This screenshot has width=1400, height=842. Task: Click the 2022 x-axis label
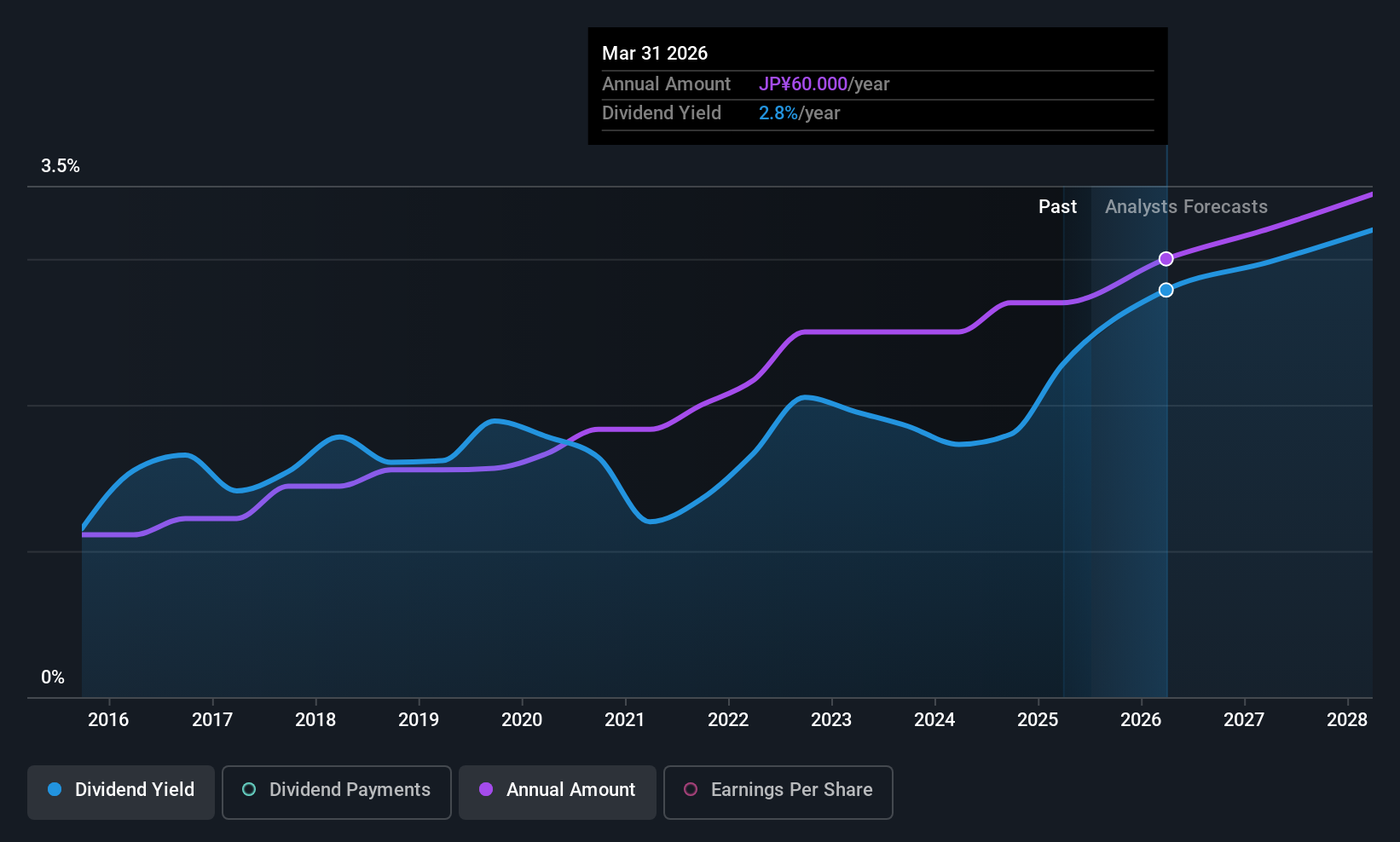pyautogui.click(x=728, y=720)
